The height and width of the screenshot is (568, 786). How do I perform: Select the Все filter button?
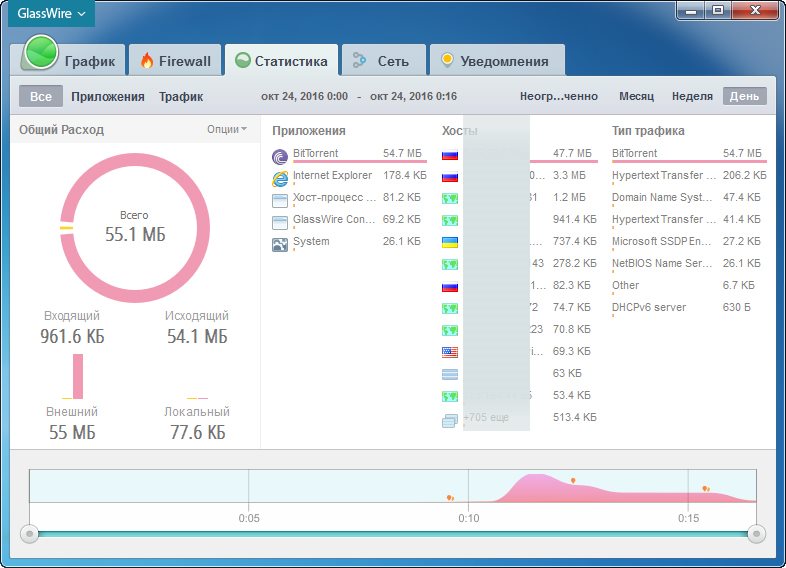pyautogui.click(x=41, y=96)
